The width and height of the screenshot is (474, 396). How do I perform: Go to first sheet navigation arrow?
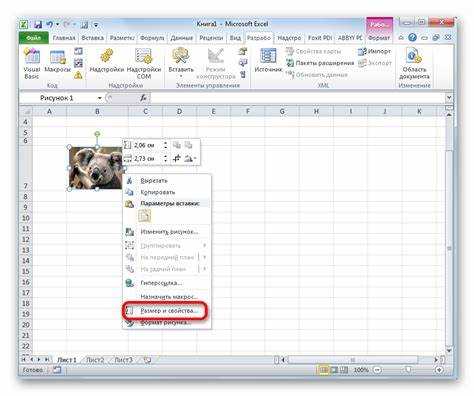24,360
